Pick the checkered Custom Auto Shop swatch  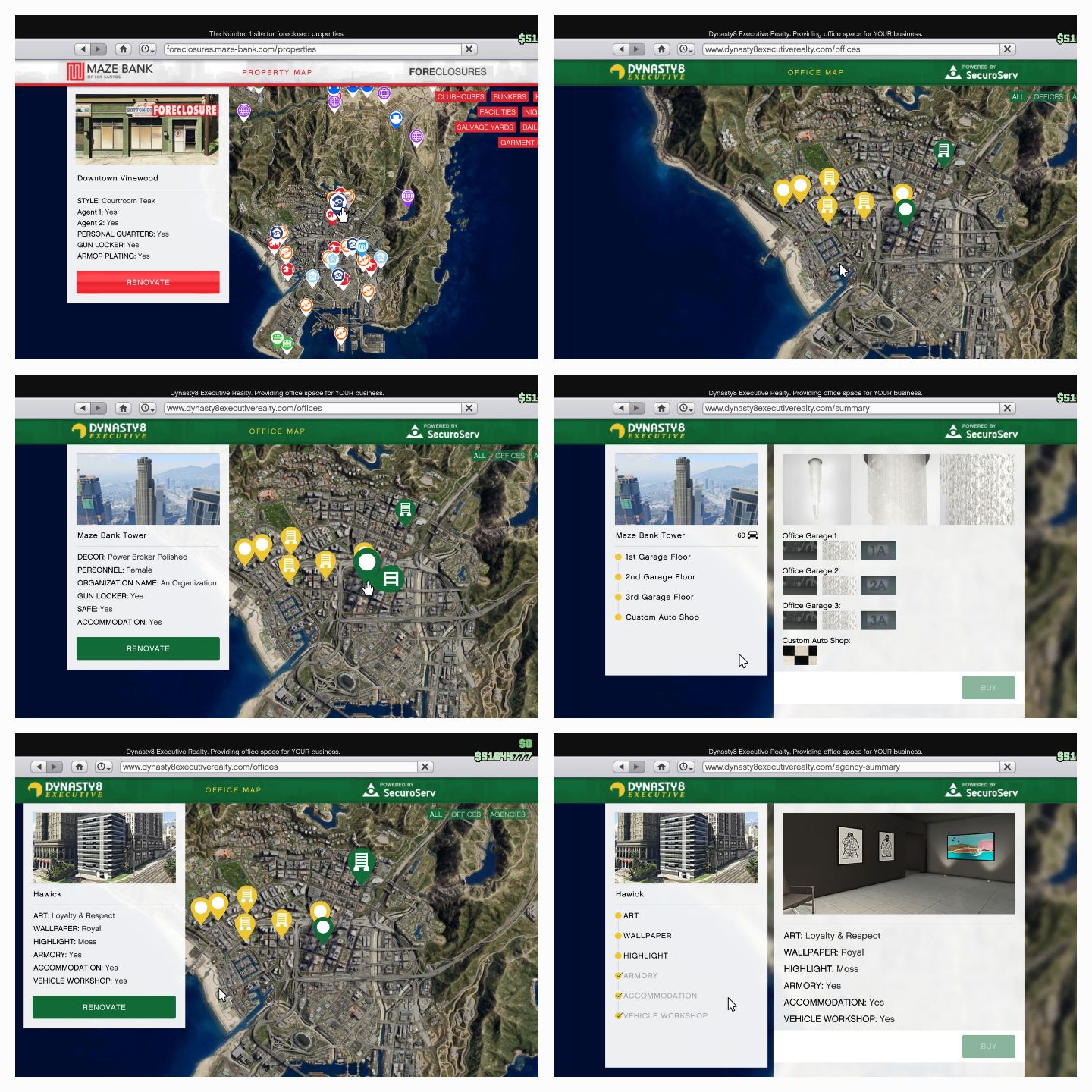(x=800, y=655)
